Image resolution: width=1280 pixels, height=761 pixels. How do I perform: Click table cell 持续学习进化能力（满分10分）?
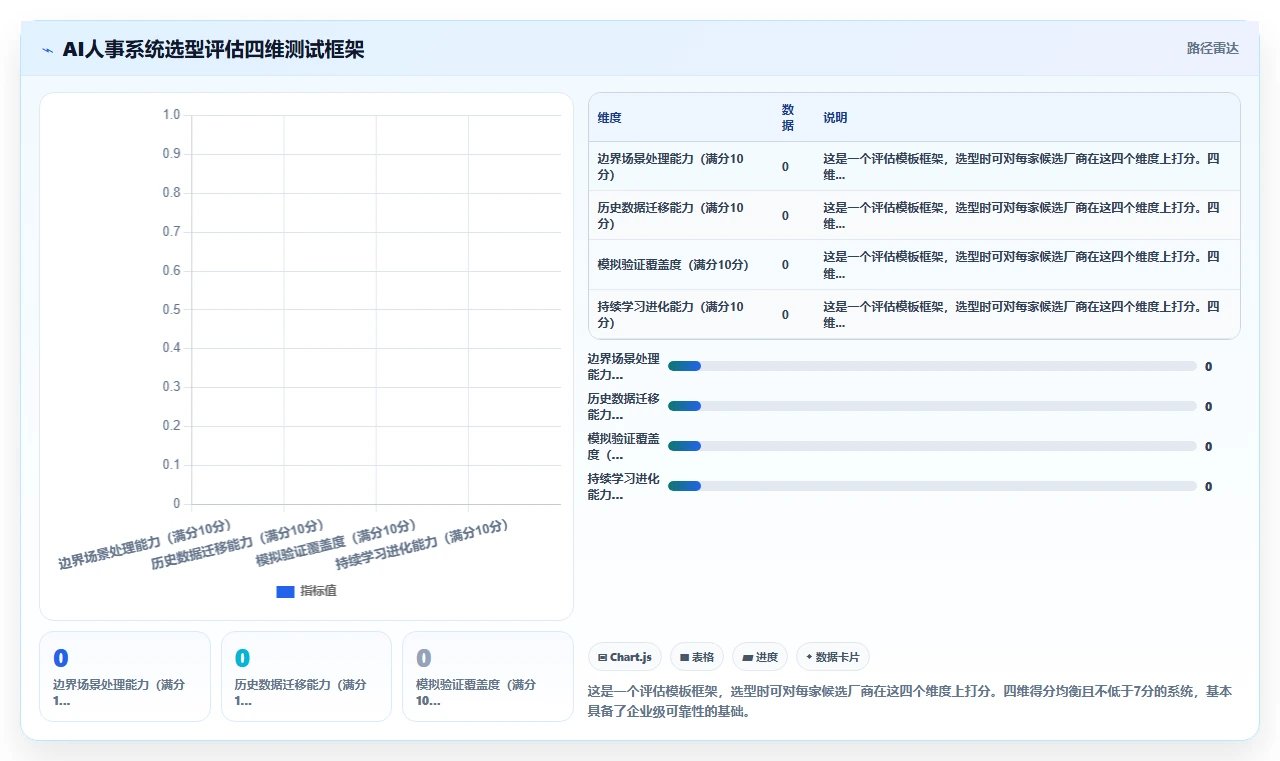[x=679, y=314]
